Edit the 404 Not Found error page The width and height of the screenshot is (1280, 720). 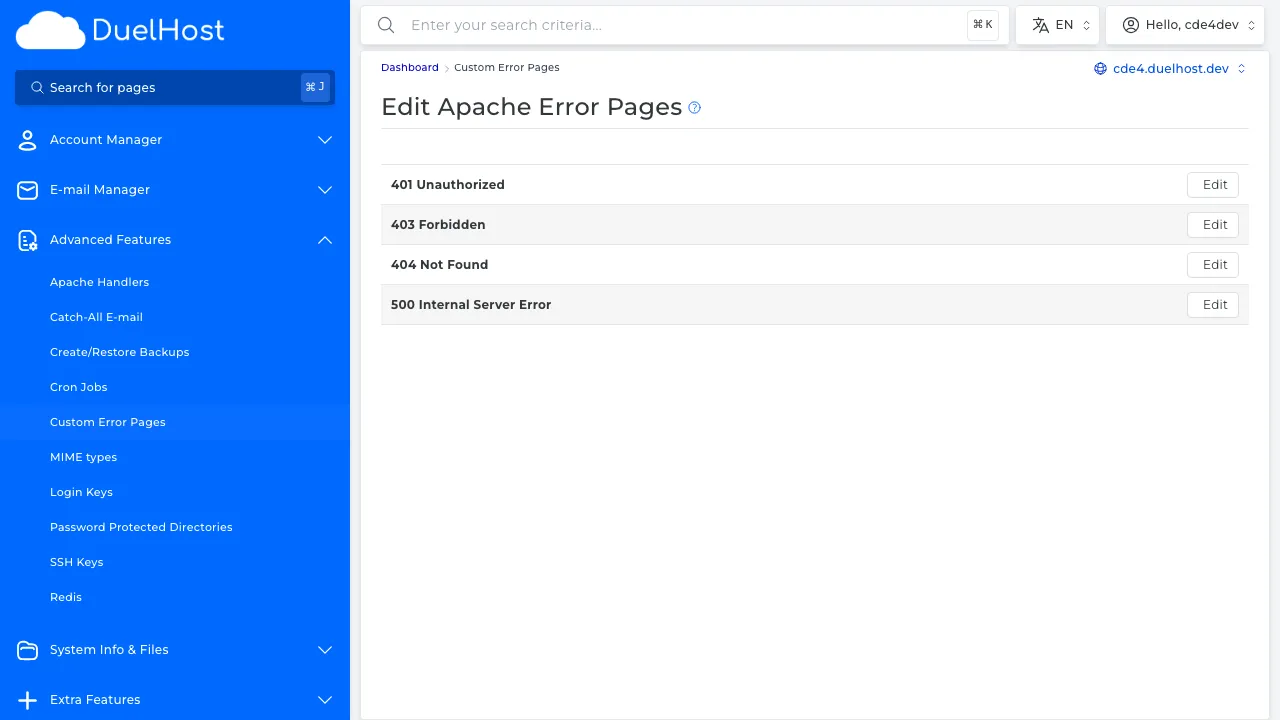tap(1213, 264)
